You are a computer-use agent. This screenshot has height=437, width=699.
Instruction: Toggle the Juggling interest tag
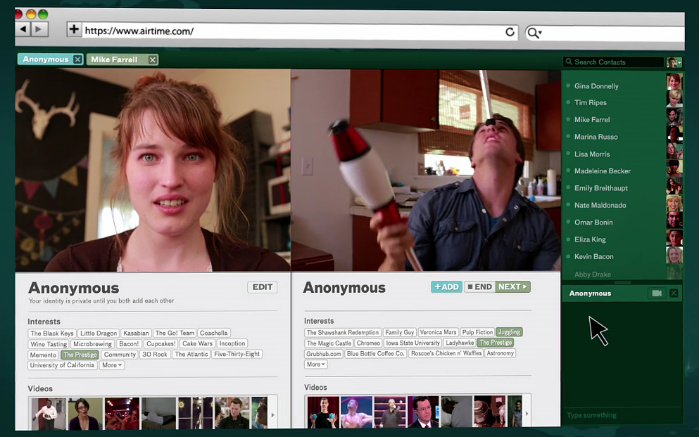[509, 332]
